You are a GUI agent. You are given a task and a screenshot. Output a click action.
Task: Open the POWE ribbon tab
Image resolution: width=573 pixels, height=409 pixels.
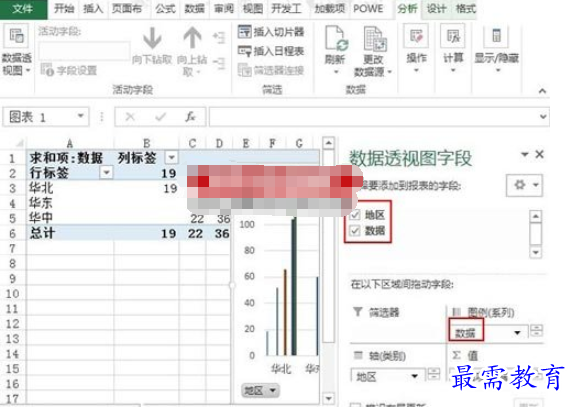pyautogui.click(x=368, y=8)
